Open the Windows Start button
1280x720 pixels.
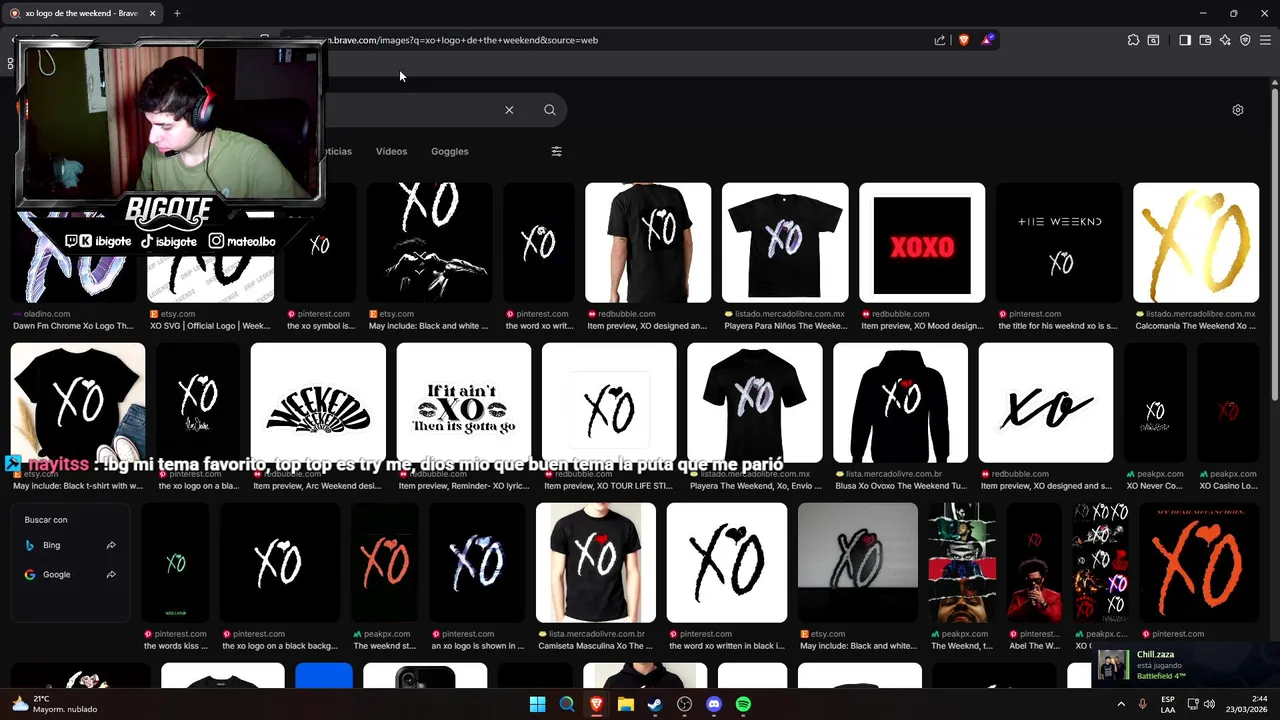tap(537, 704)
